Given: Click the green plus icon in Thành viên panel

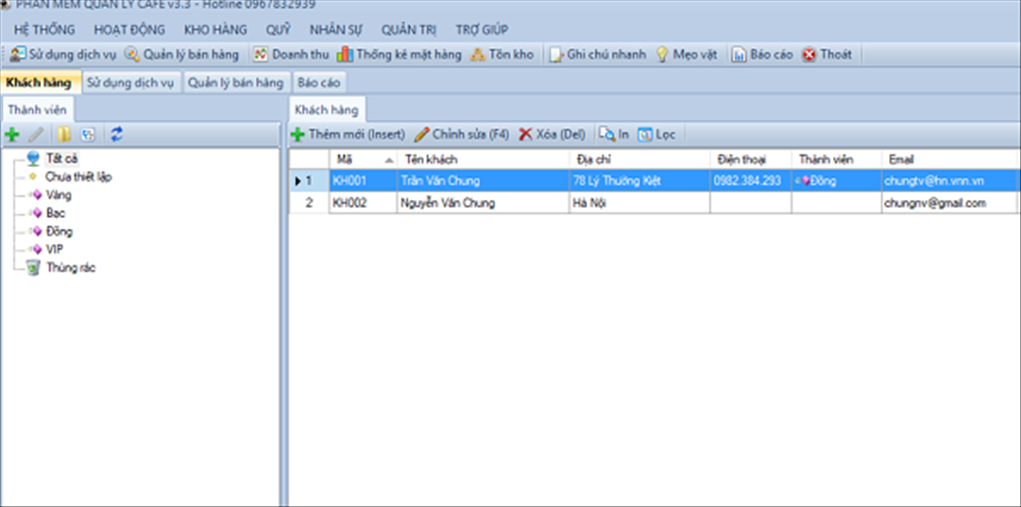Looking at the screenshot, I should pos(12,134).
